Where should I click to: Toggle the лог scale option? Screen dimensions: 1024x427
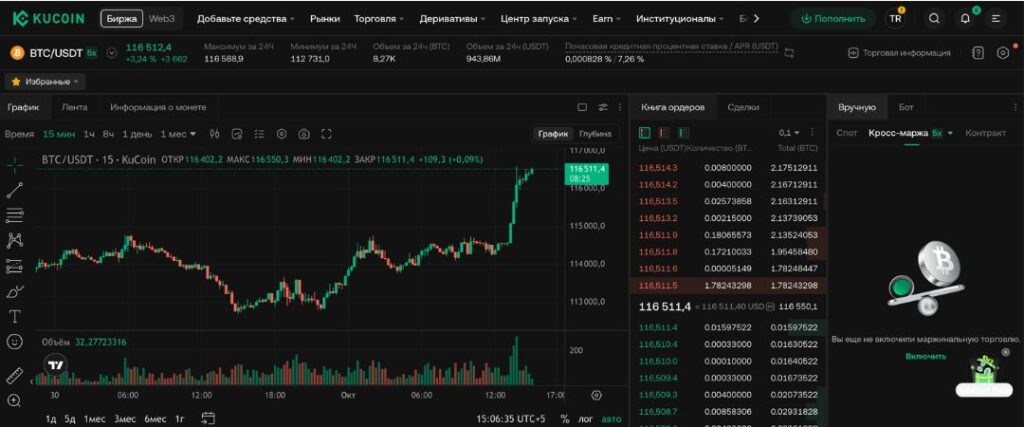click(584, 419)
